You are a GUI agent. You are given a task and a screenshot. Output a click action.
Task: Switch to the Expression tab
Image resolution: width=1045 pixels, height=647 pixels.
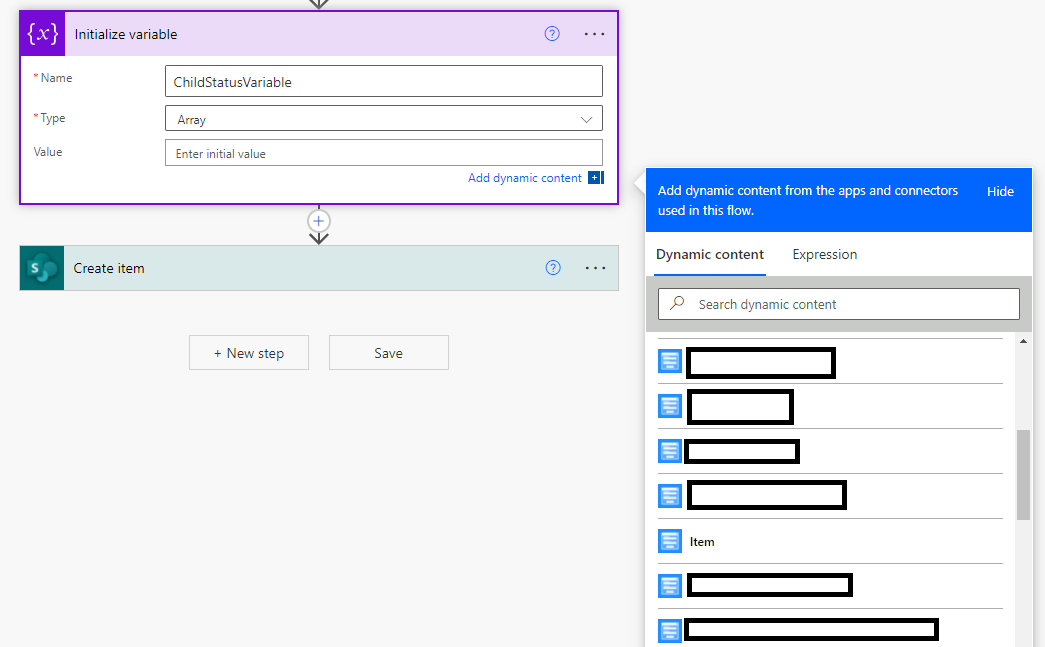[824, 254]
